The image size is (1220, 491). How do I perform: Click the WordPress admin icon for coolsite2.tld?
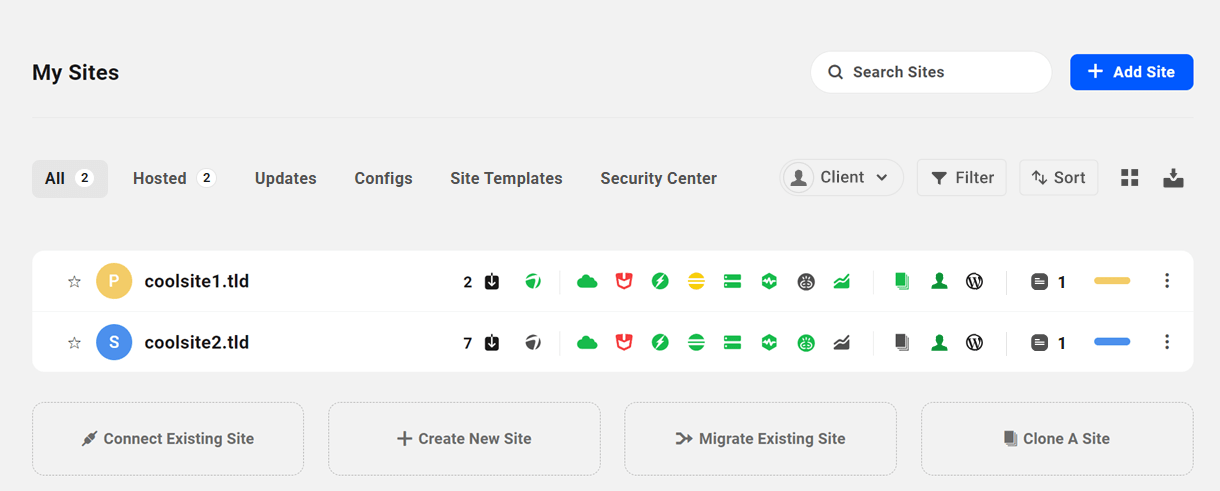click(x=975, y=343)
